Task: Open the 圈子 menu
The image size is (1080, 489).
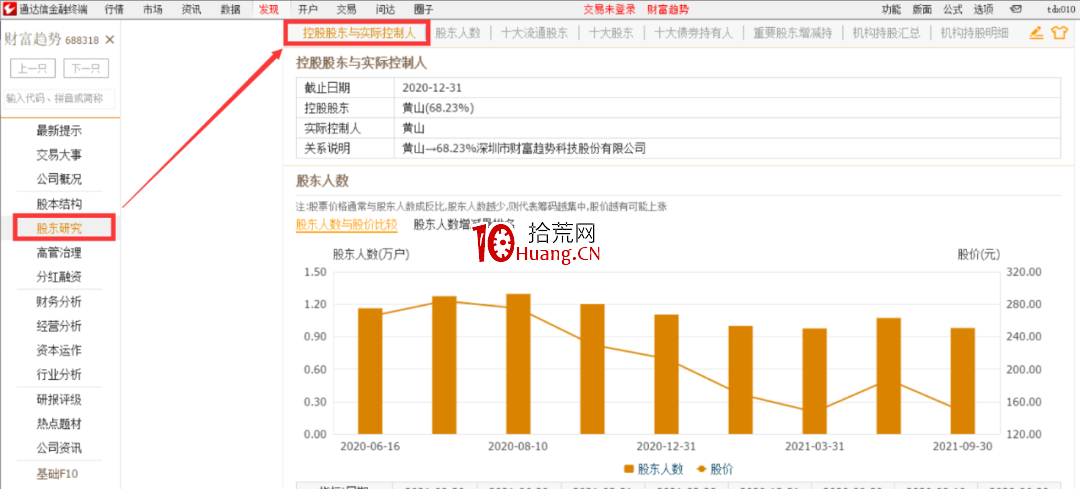Action: point(424,9)
